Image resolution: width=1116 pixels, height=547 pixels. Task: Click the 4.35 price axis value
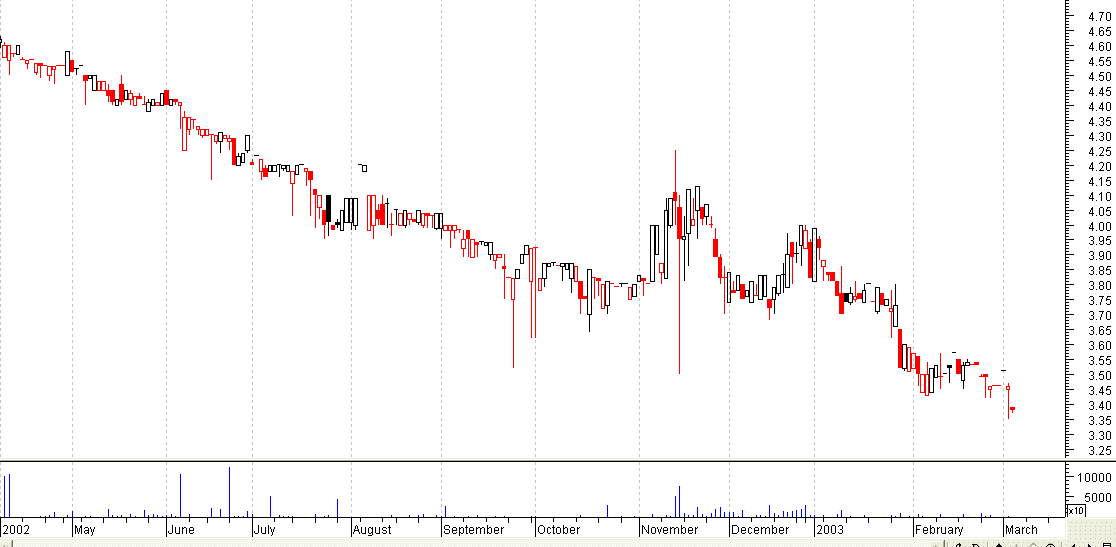pos(1100,122)
